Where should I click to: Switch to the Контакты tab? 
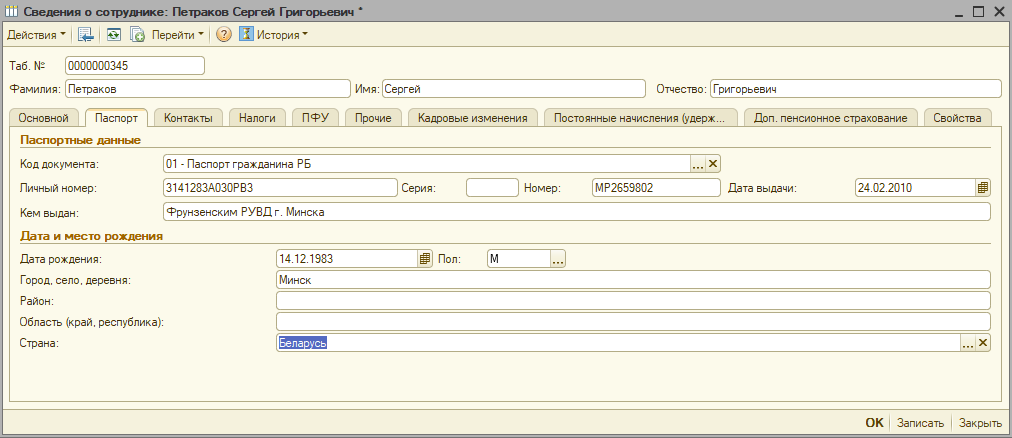(188, 118)
